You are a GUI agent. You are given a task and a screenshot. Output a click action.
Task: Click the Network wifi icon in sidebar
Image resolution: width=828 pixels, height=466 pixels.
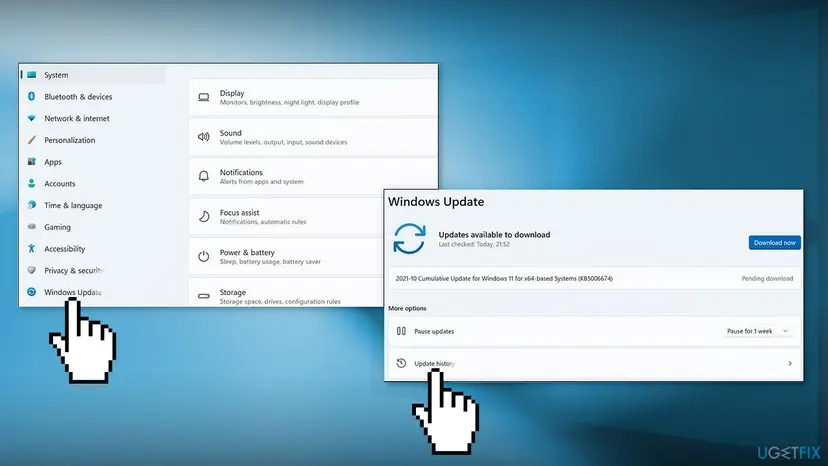[x=32, y=118]
